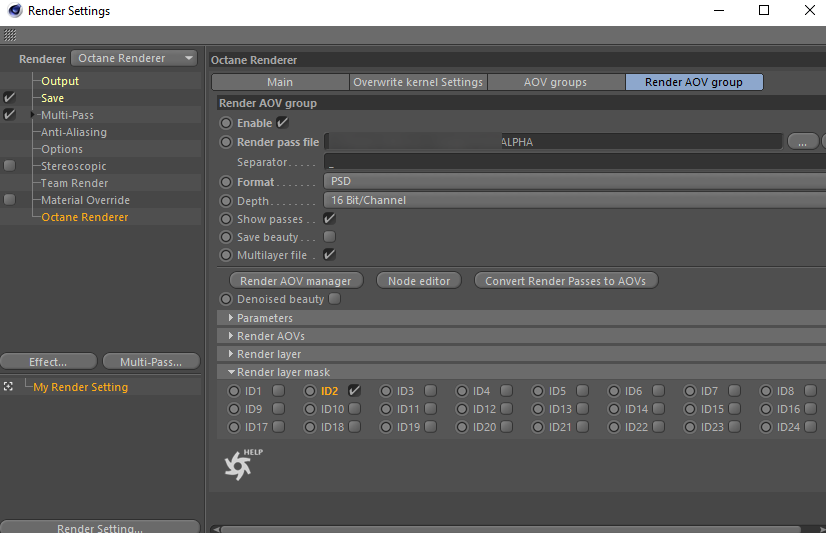This screenshot has height=533, width=826.
Task: Click the animation dot next to Multilayer file
Action: pos(226,255)
